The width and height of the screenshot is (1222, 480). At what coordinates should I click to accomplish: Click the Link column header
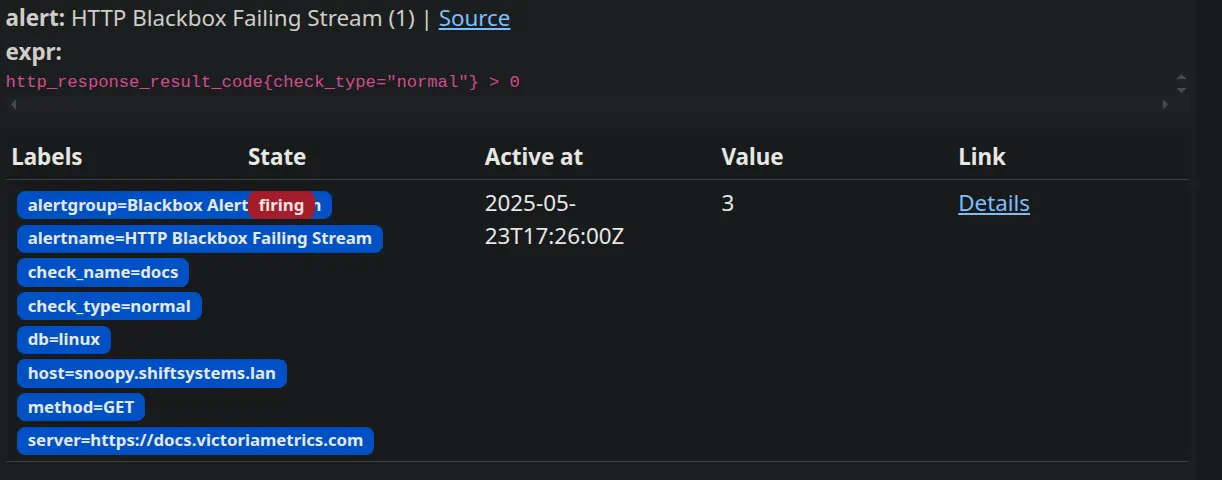[982, 157]
